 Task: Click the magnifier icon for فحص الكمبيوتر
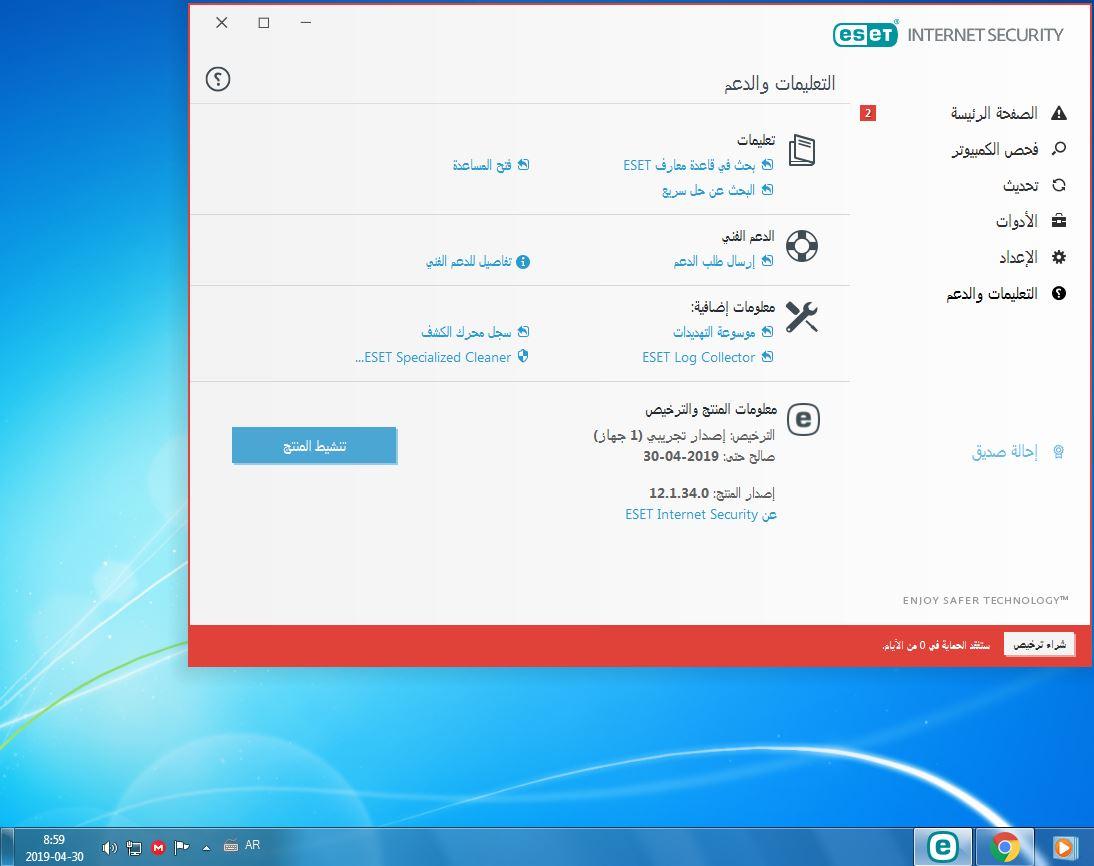1058,149
